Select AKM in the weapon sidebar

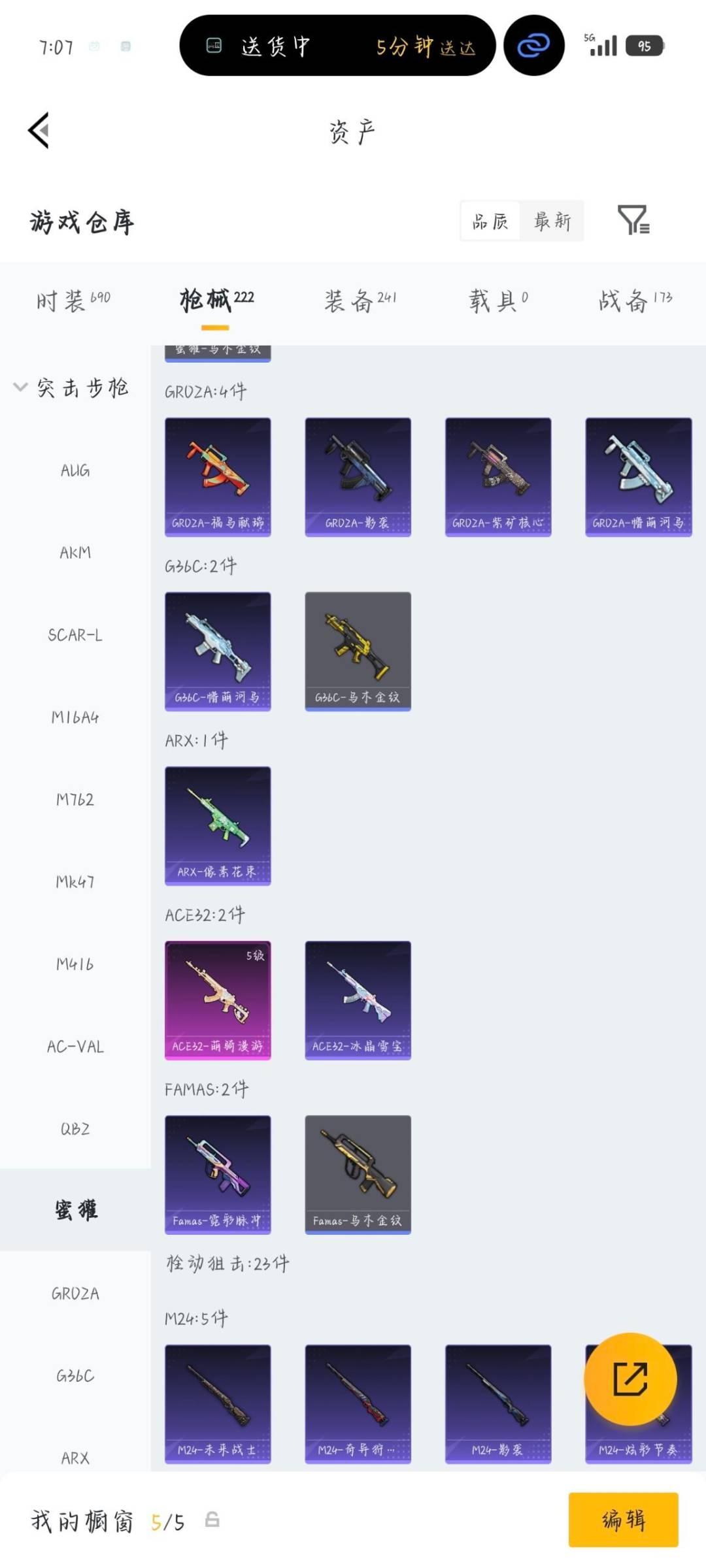click(x=75, y=553)
